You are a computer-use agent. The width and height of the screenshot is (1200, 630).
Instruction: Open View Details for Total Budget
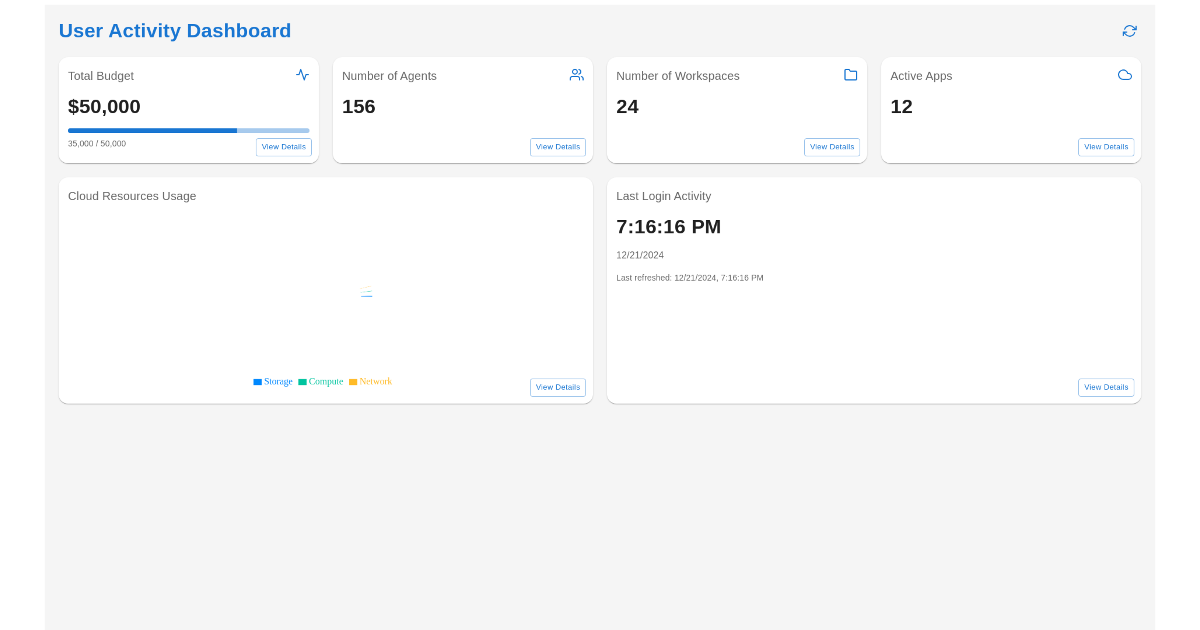click(x=283, y=147)
